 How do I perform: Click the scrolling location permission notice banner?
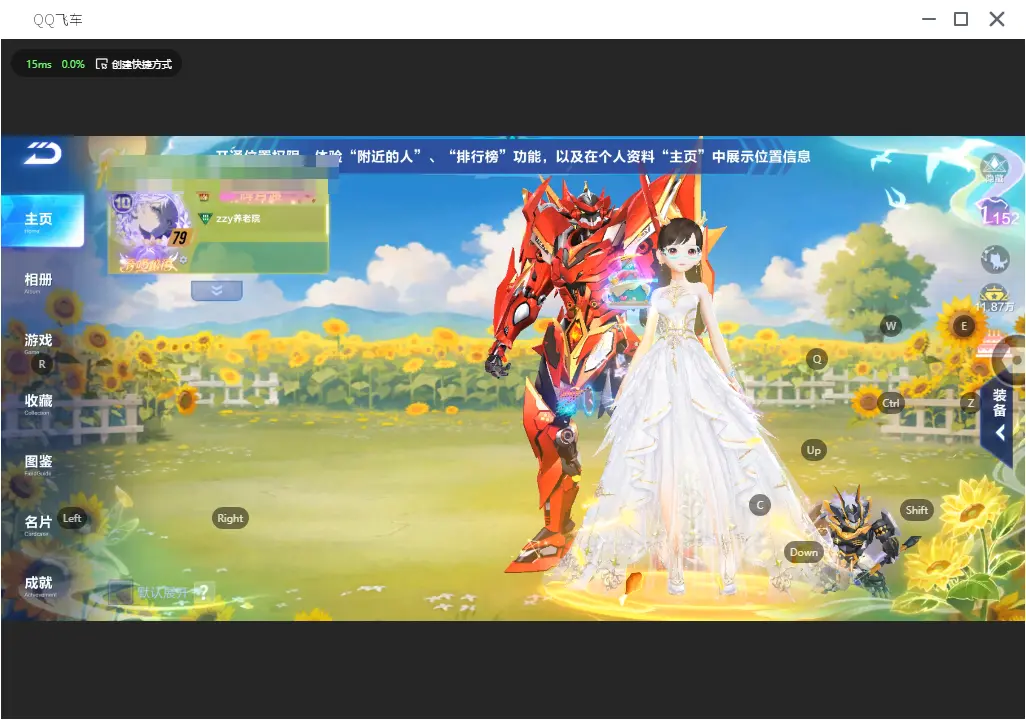point(512,156)
